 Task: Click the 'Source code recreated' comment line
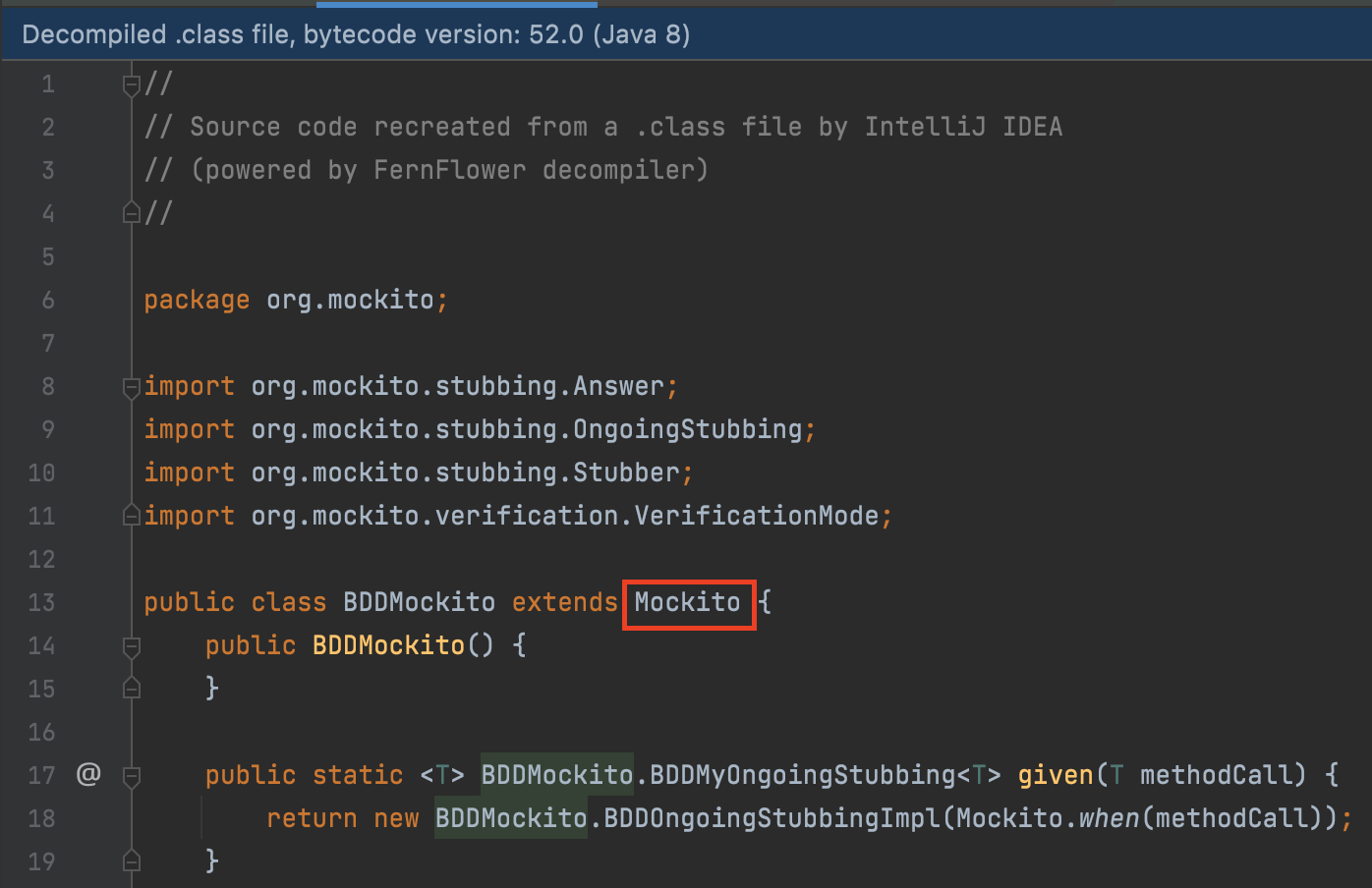(602, 127)
